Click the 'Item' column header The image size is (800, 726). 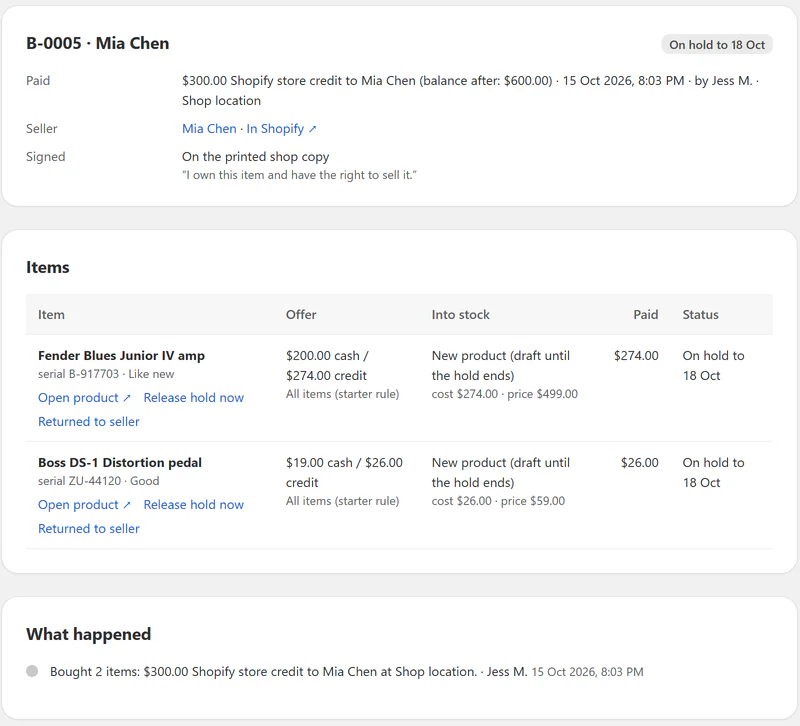point(51,315)
